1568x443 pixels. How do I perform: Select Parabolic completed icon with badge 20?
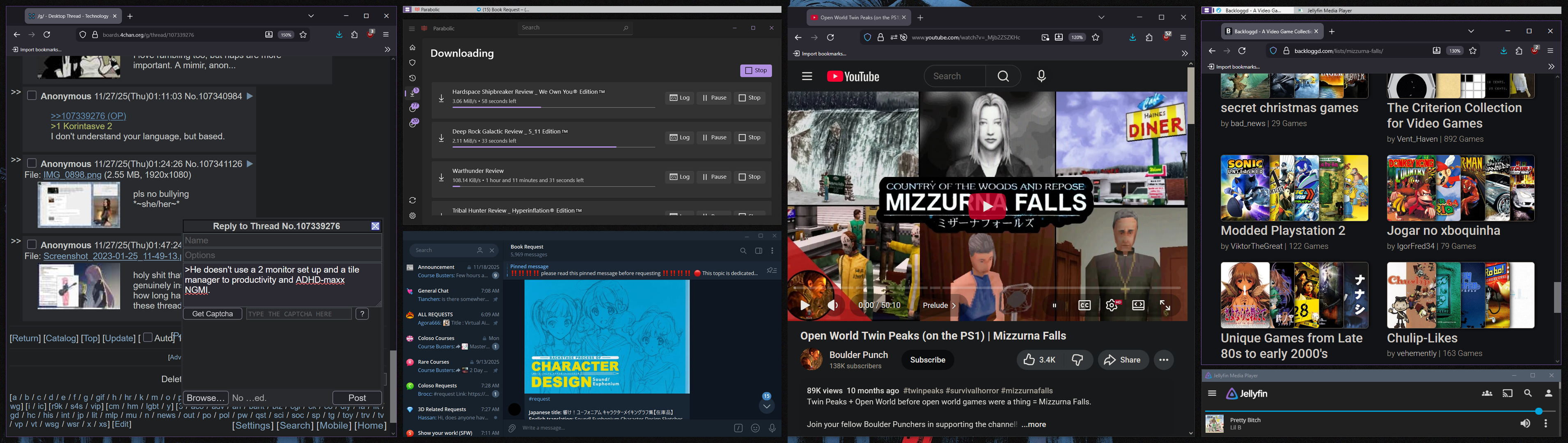pos(414,123)
